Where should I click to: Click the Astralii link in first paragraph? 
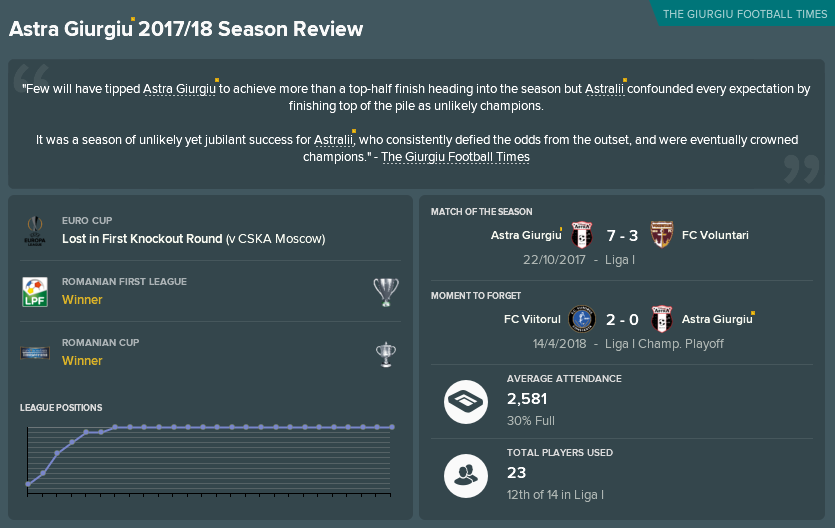604,89
